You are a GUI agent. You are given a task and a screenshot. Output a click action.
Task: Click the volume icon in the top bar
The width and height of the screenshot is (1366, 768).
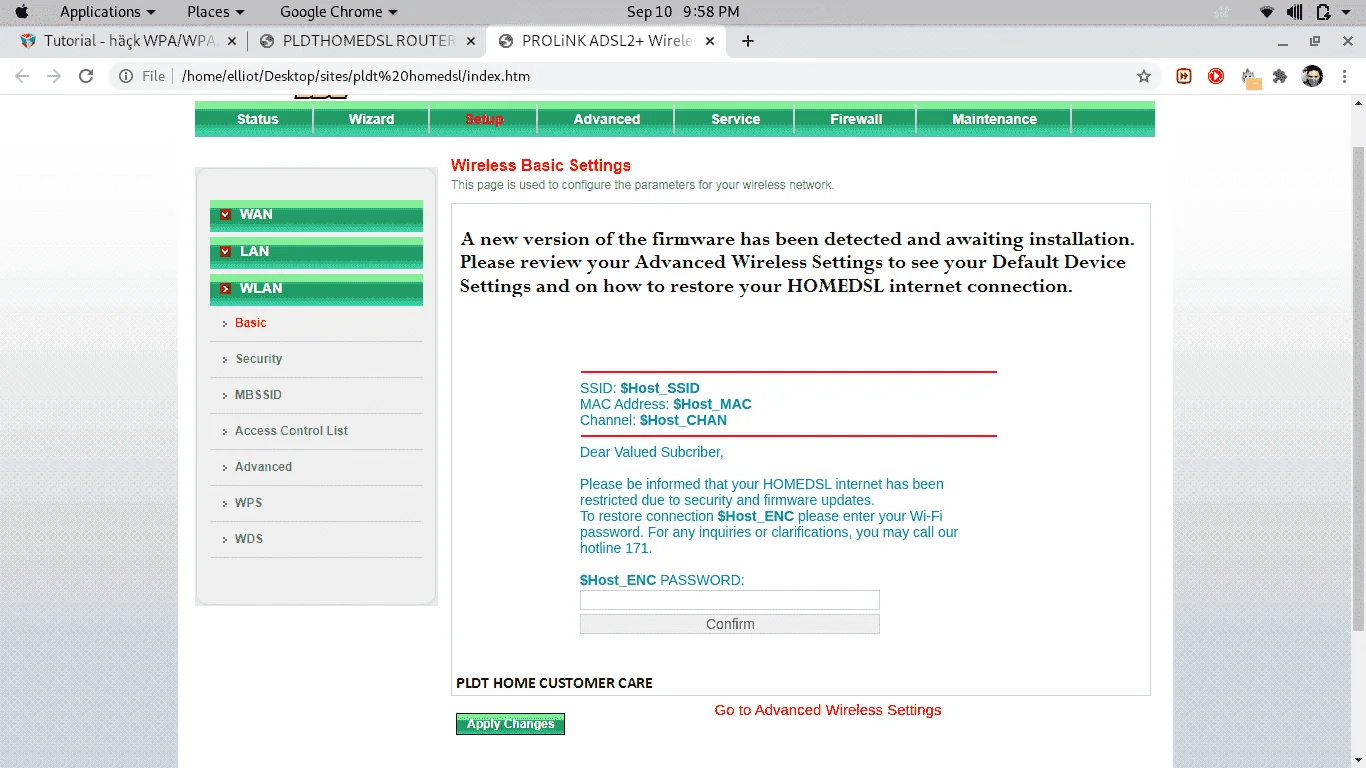coord(1295,12)
